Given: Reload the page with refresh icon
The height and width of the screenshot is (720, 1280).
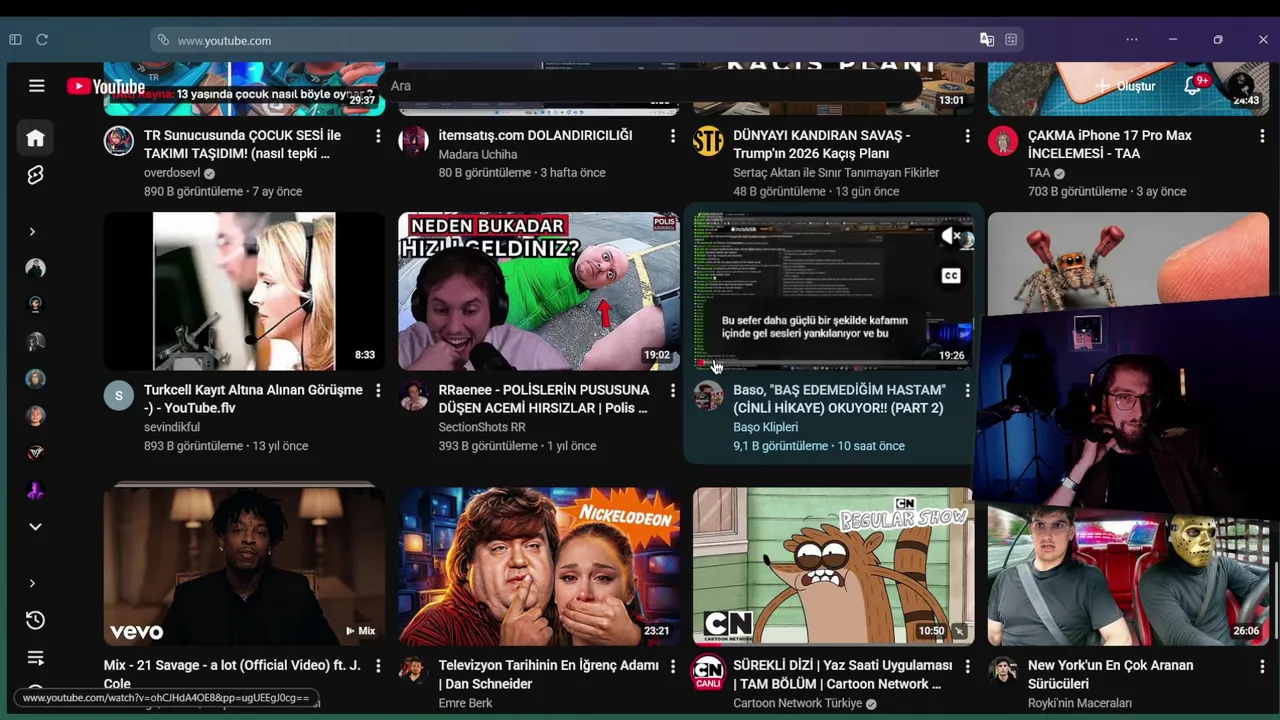Looking at the screenshot, I should tap(42, 40).
